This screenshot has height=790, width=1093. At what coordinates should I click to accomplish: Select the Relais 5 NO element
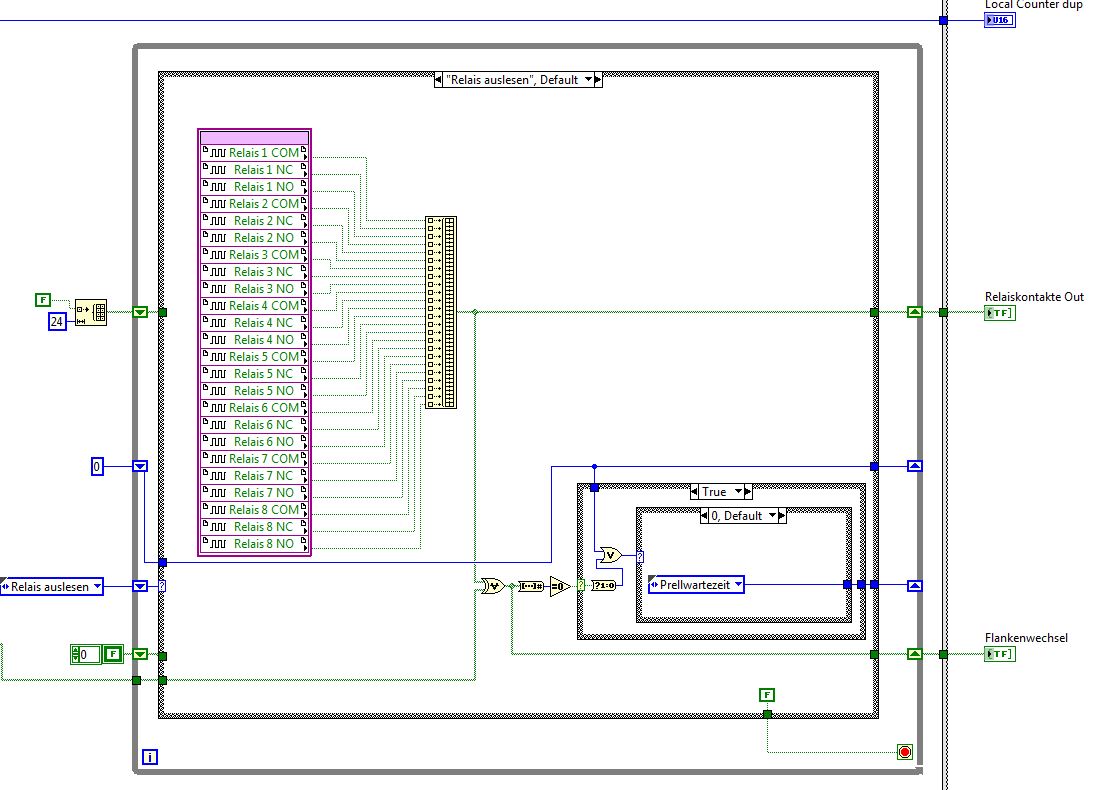coord(254,390)
